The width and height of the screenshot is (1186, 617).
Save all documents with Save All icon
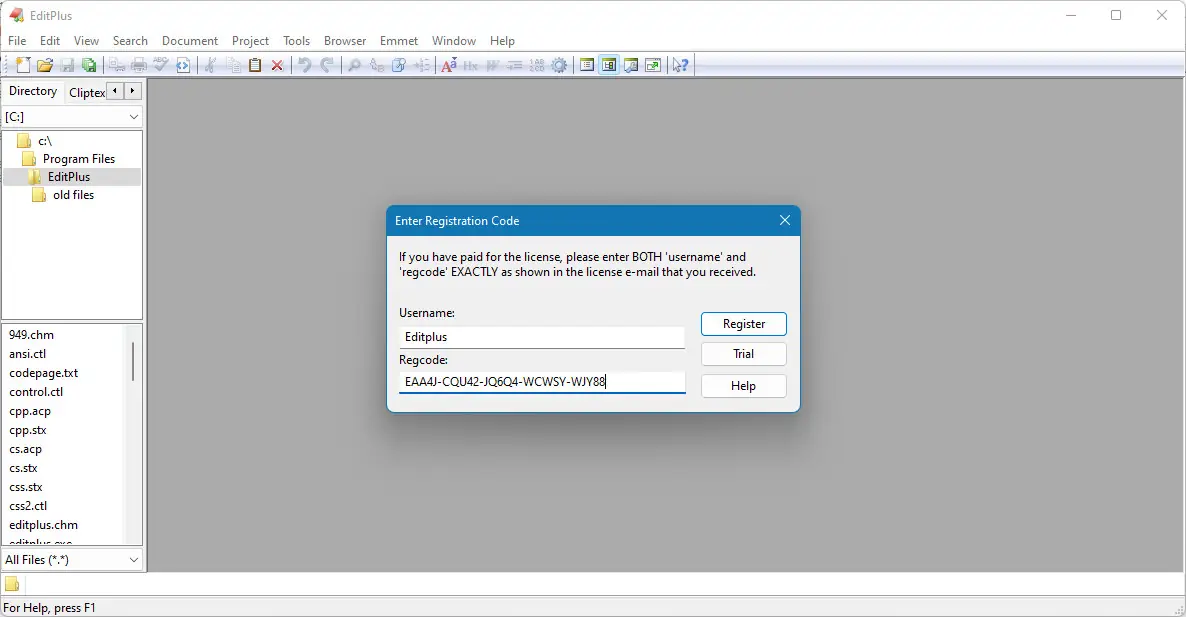tap(89, 65)
